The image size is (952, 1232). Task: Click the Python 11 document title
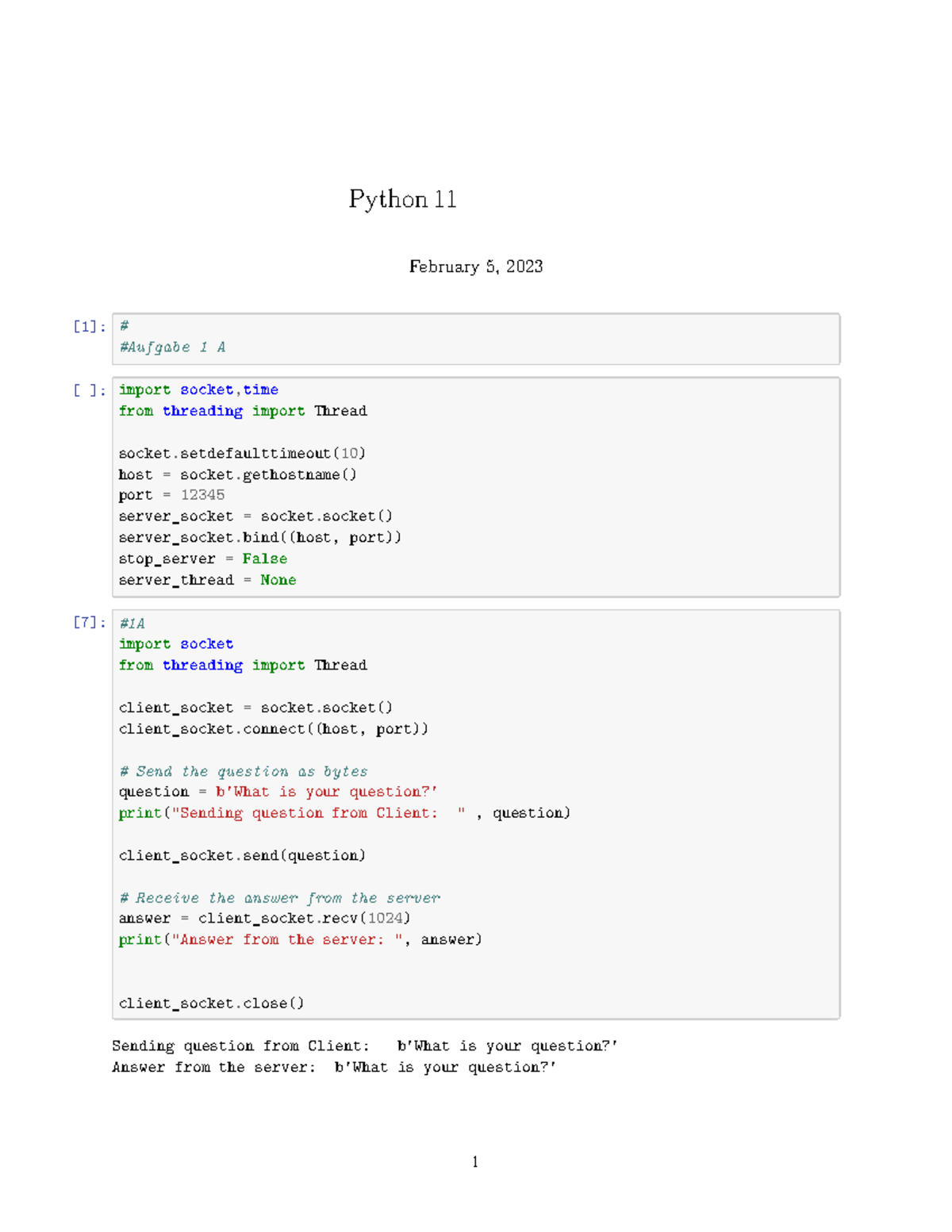click(403, 199)
